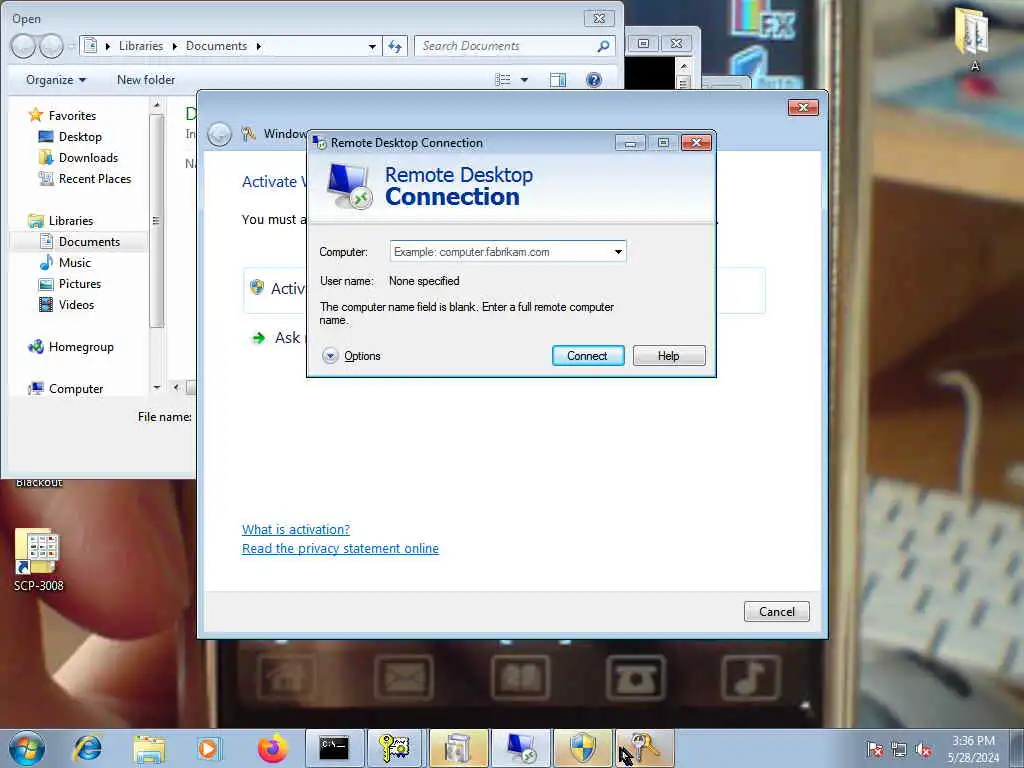Expand arrow after Documents in breadcrumb
The width and height of the screenshot is (1024, 768).
coord(259,46)
